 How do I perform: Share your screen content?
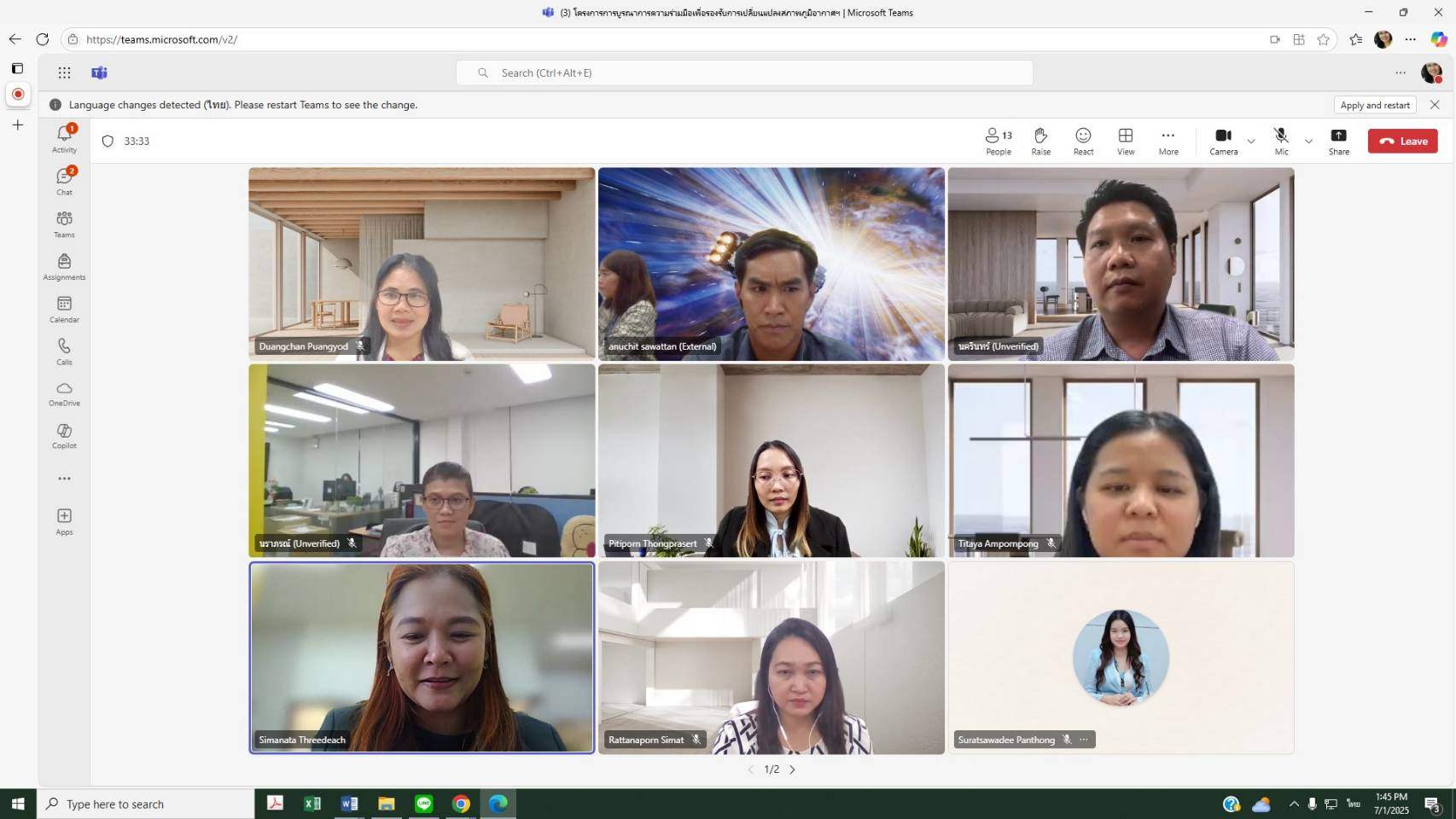[x=1338, y=141]
